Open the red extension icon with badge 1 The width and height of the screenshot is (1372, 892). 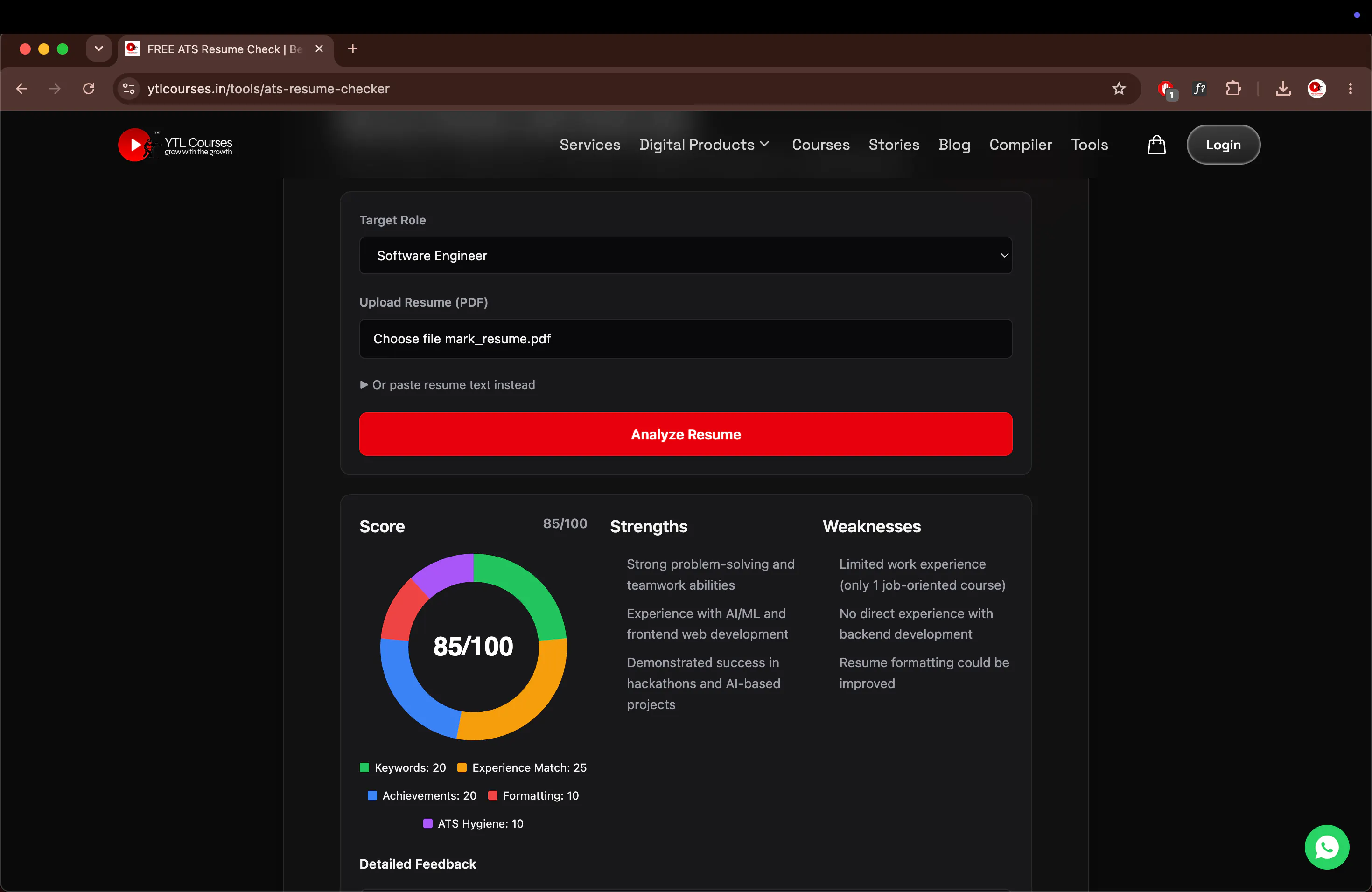tap(1167, 89)
